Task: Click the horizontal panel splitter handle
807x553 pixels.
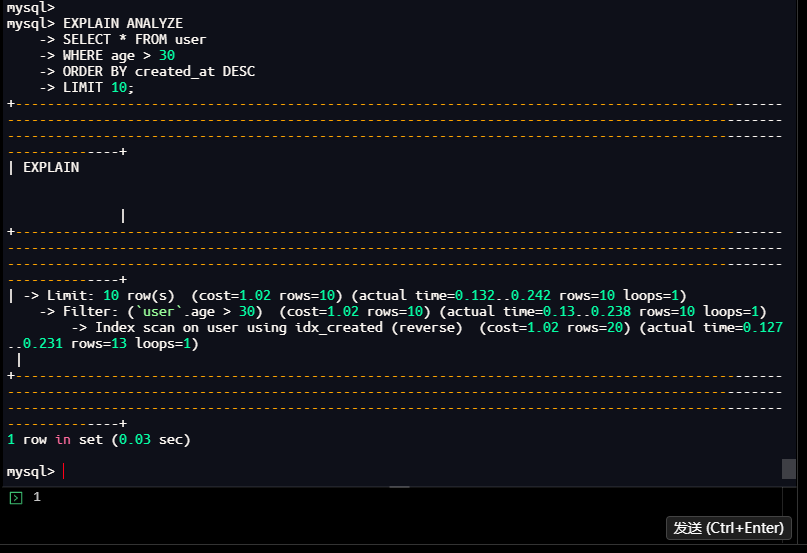Action: click(x=399, y=487)
